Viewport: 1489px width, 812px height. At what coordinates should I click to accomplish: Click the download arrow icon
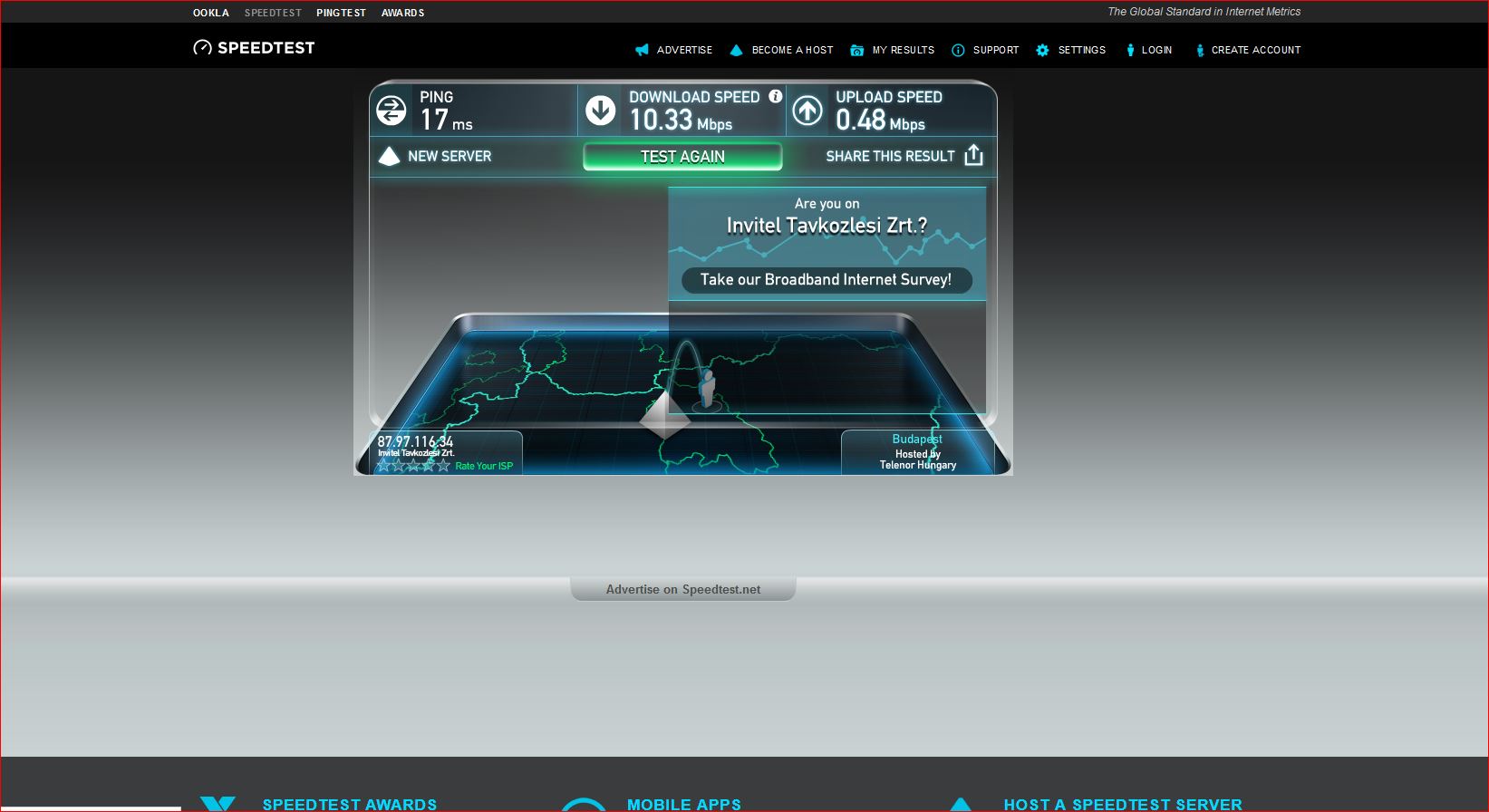coord(600,111)
